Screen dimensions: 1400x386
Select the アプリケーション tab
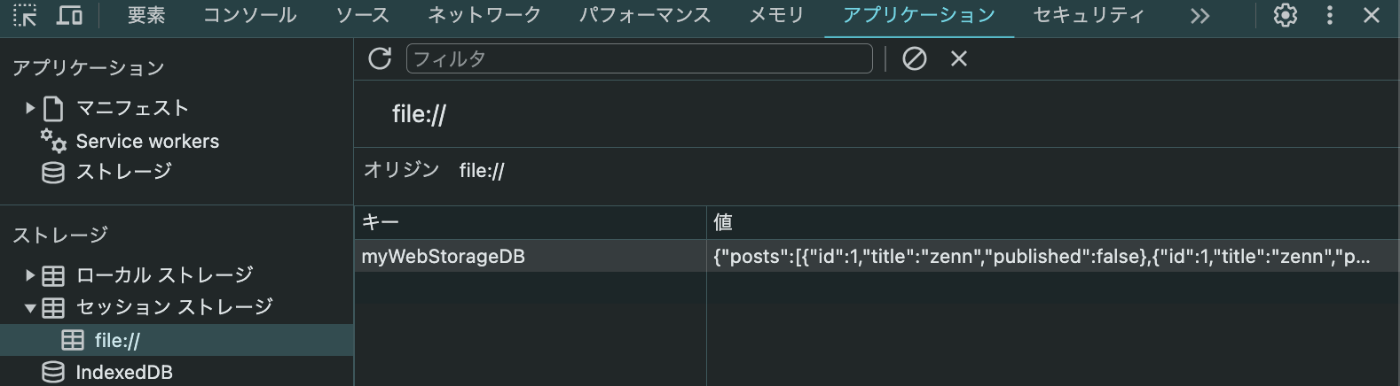pos(919,15)
